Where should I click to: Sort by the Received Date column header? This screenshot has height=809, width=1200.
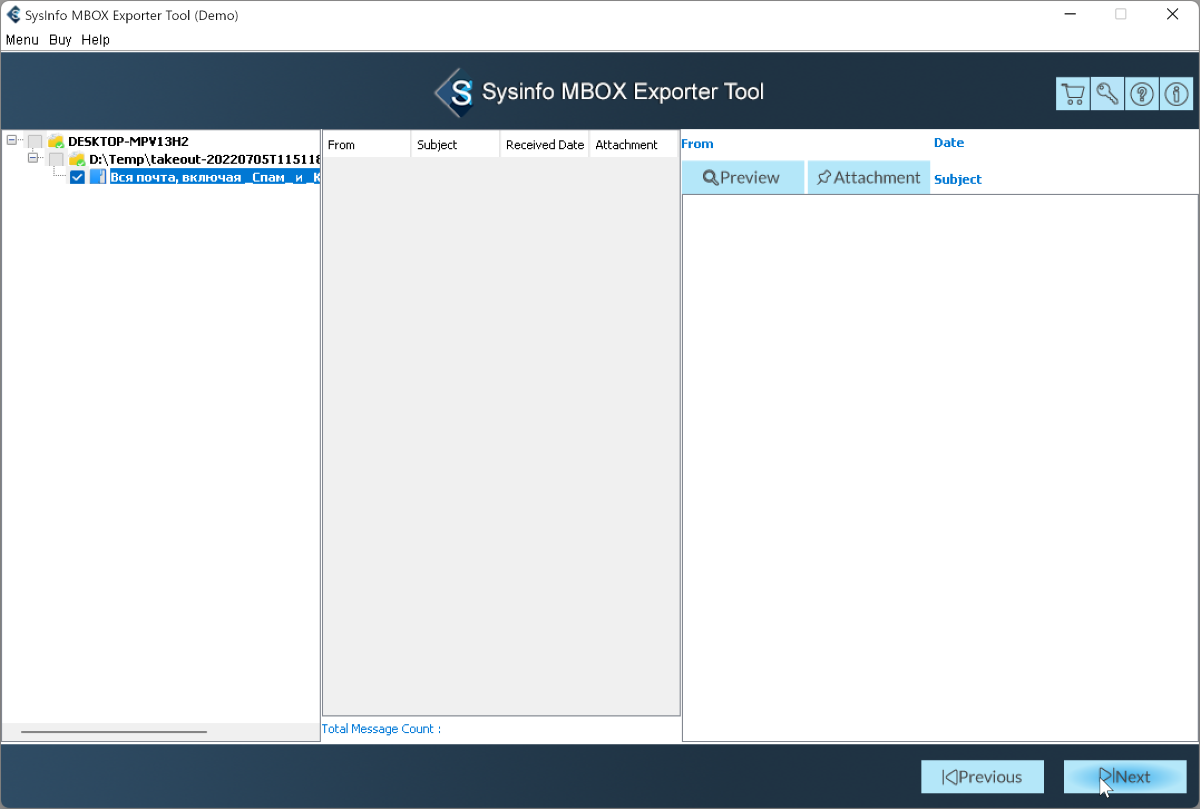[x=544, y=145]
